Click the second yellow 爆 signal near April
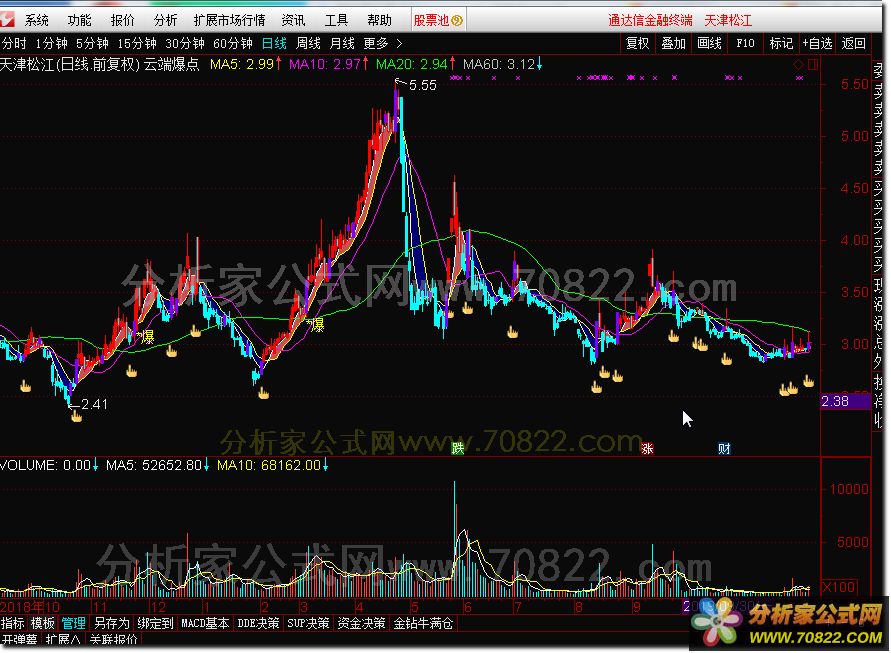This screenshot has height=653, width=891. [x=315, y=325]
